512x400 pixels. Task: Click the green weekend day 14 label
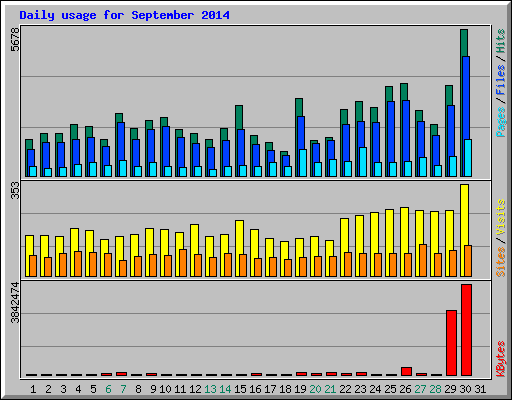tap(225, 389)
